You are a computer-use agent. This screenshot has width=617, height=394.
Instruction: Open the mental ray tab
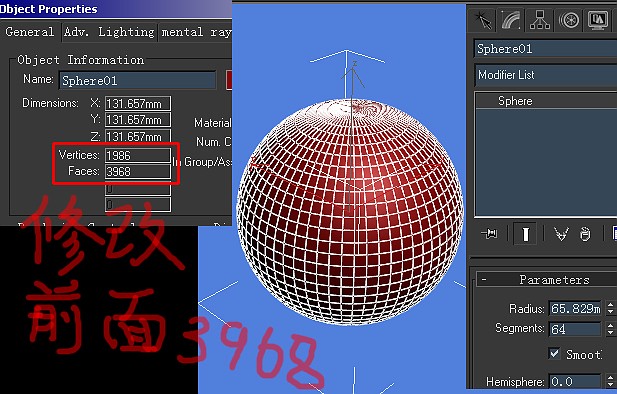(196, 32)
